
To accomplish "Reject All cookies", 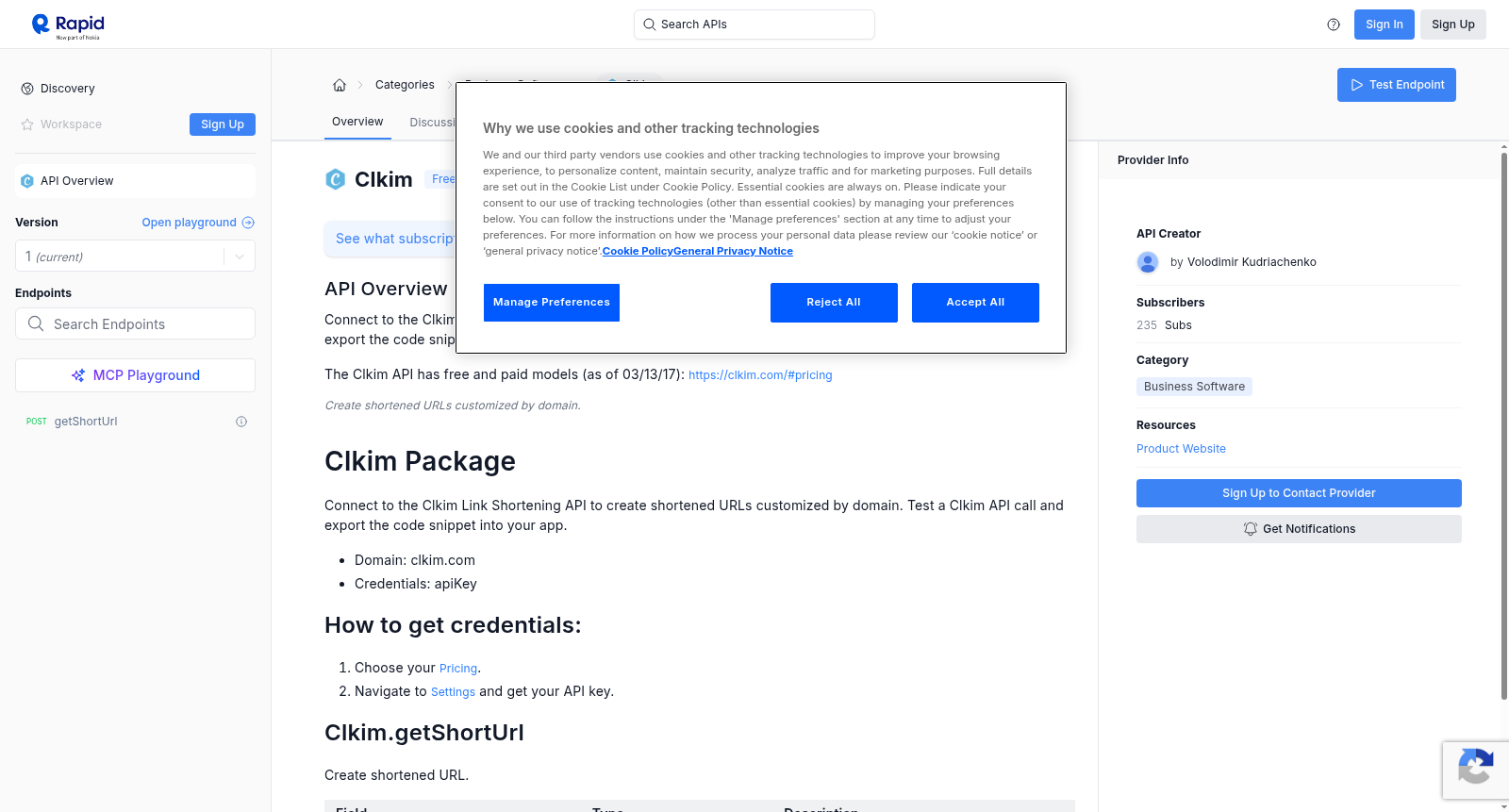I will [x=834, y=303].
